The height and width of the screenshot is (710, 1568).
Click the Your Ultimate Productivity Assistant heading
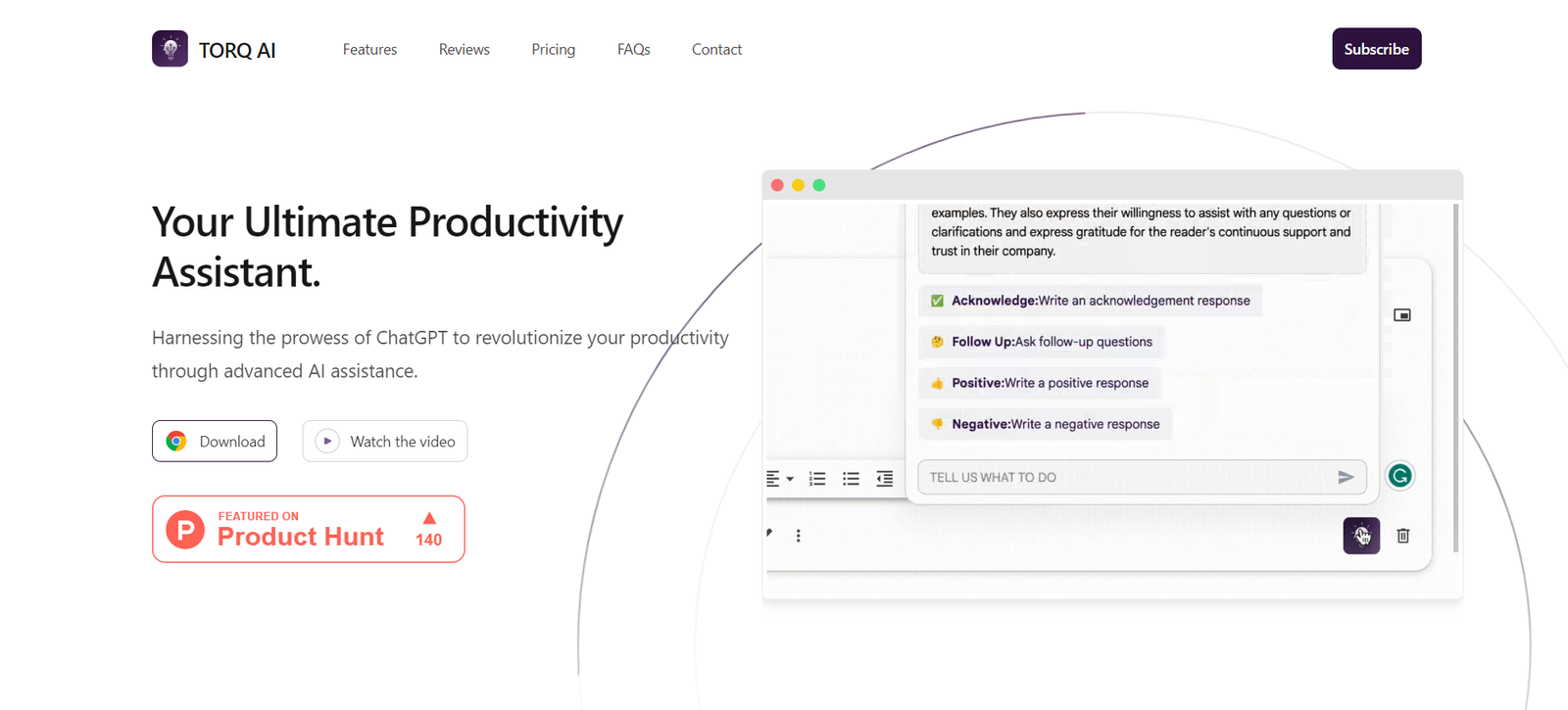(387, 247)
